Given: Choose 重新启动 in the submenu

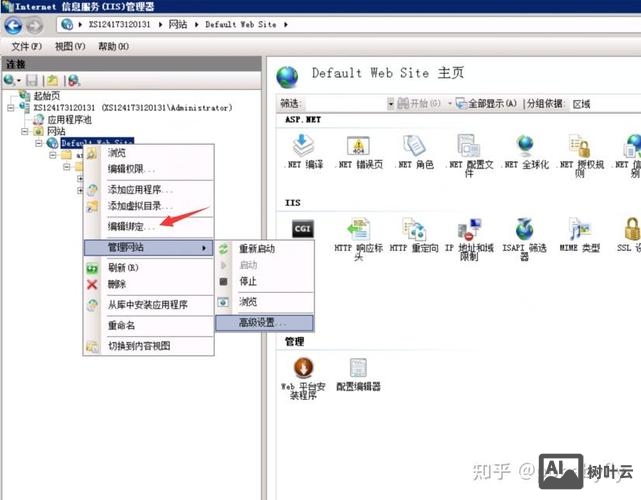Looking at the screenshot, I should click(264, 249).
